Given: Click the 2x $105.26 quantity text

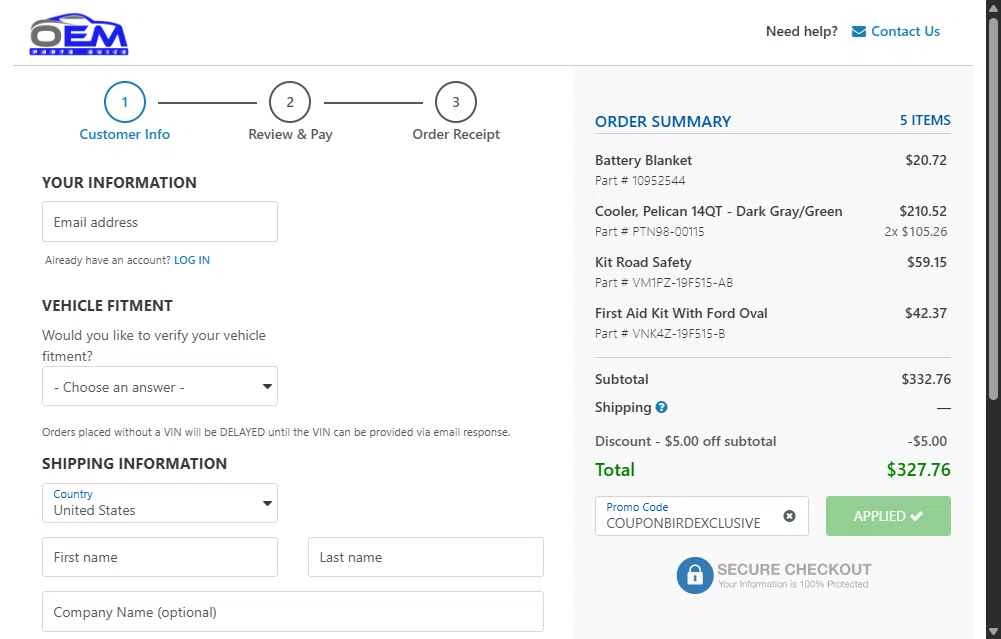Looking at the screenshot, I should (915, 232).
